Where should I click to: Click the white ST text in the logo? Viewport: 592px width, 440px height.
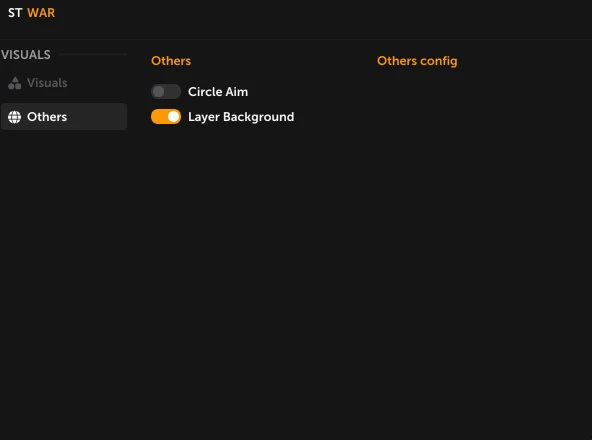(15, 13)
